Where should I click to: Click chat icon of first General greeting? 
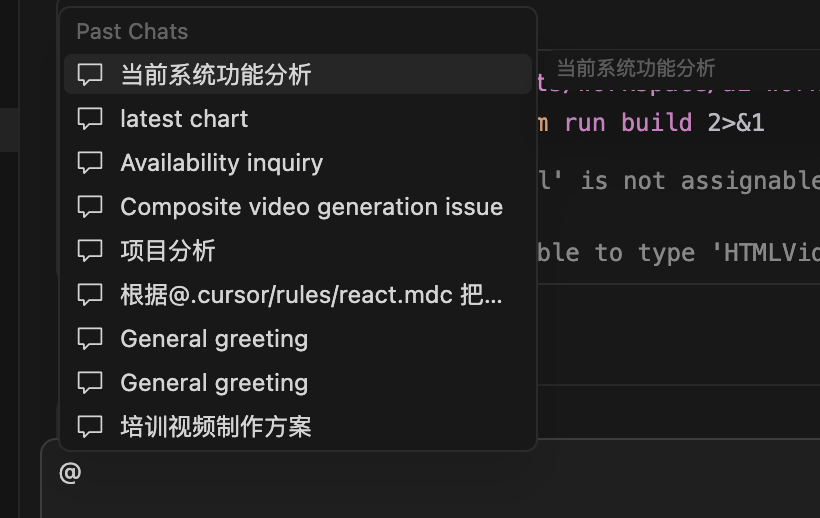tap(90, 339)
